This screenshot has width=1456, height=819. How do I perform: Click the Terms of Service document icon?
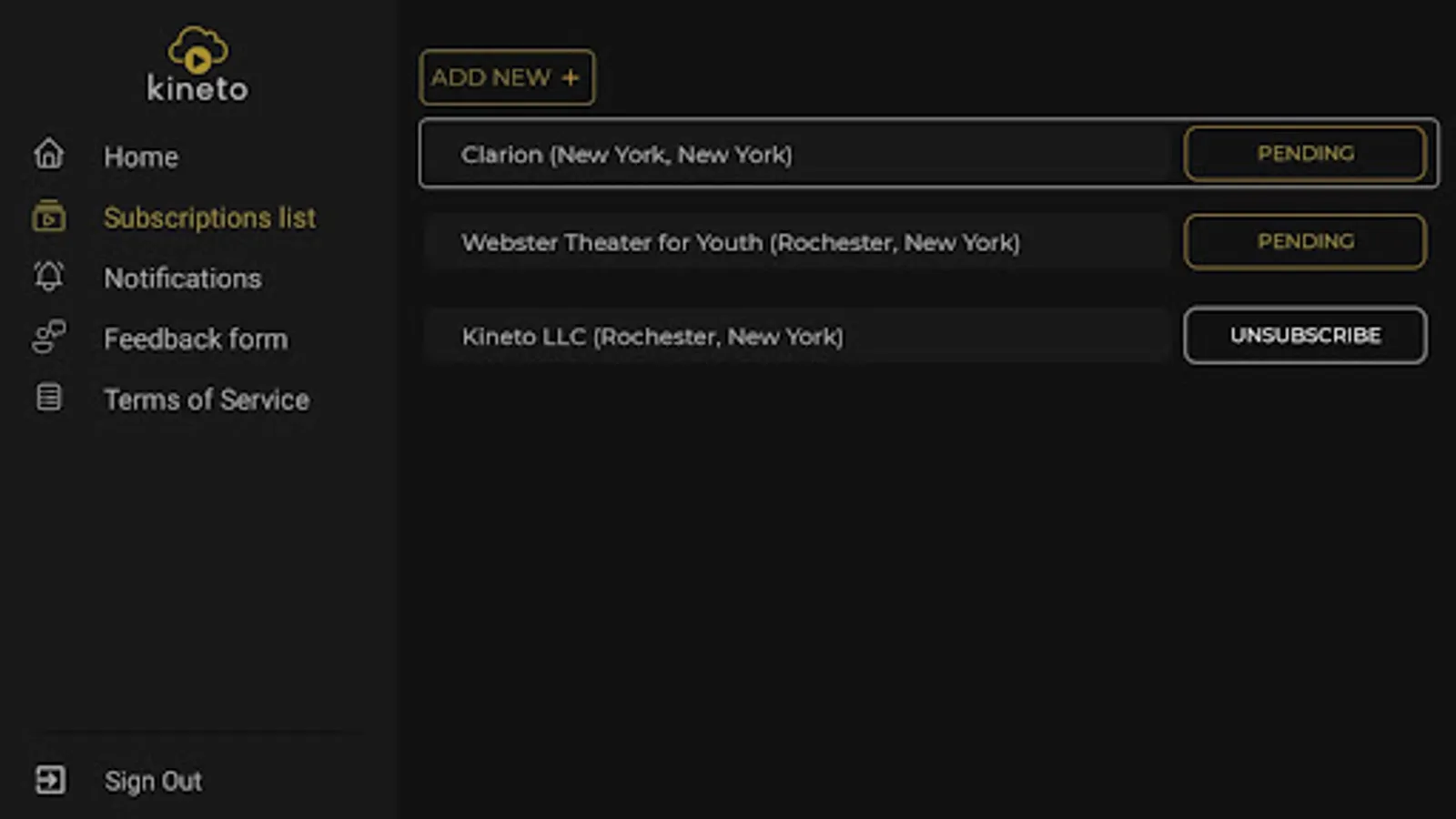(x=48, y=399)
